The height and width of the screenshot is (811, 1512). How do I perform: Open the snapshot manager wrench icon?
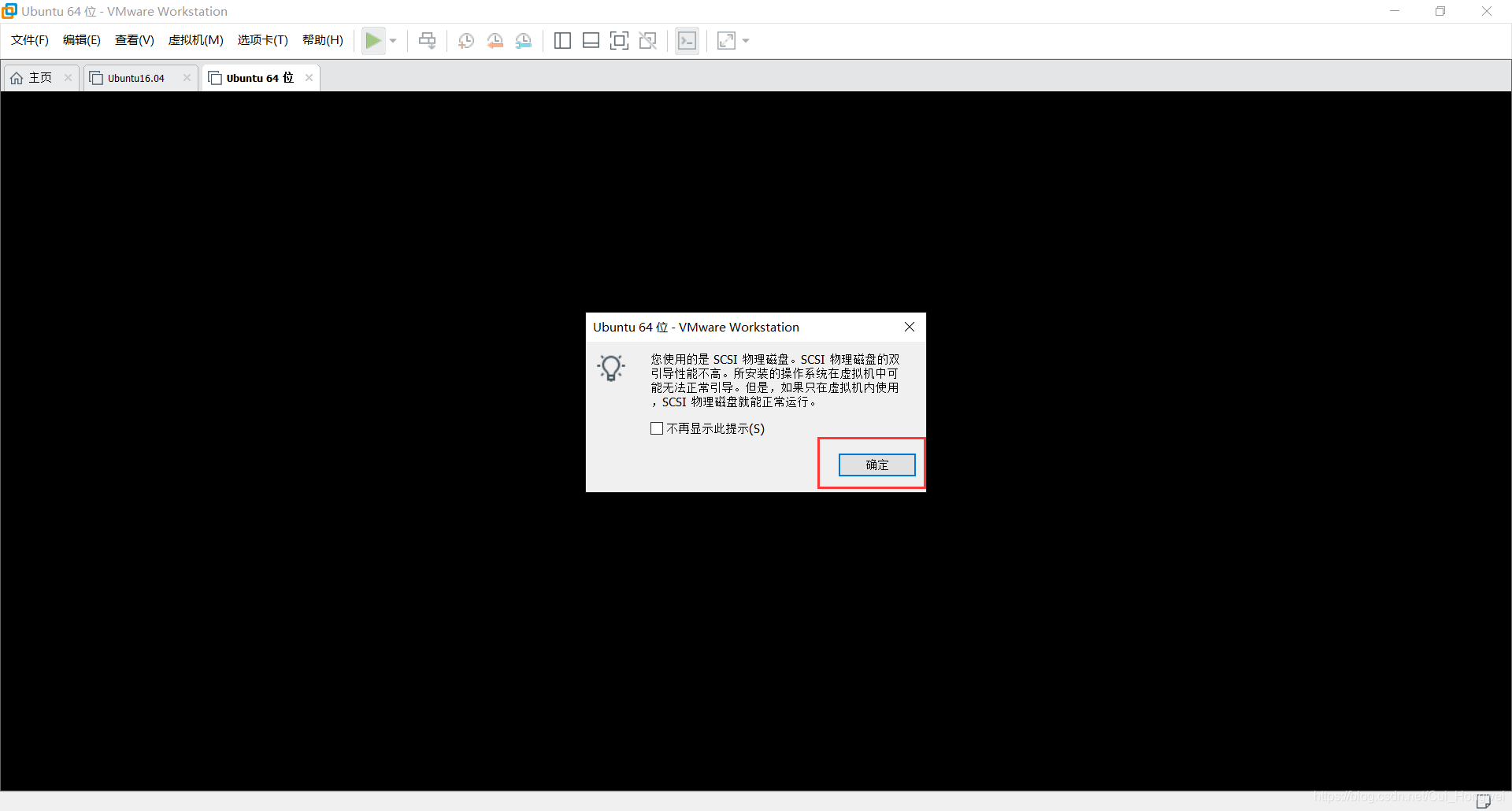[x=524, y=41]
